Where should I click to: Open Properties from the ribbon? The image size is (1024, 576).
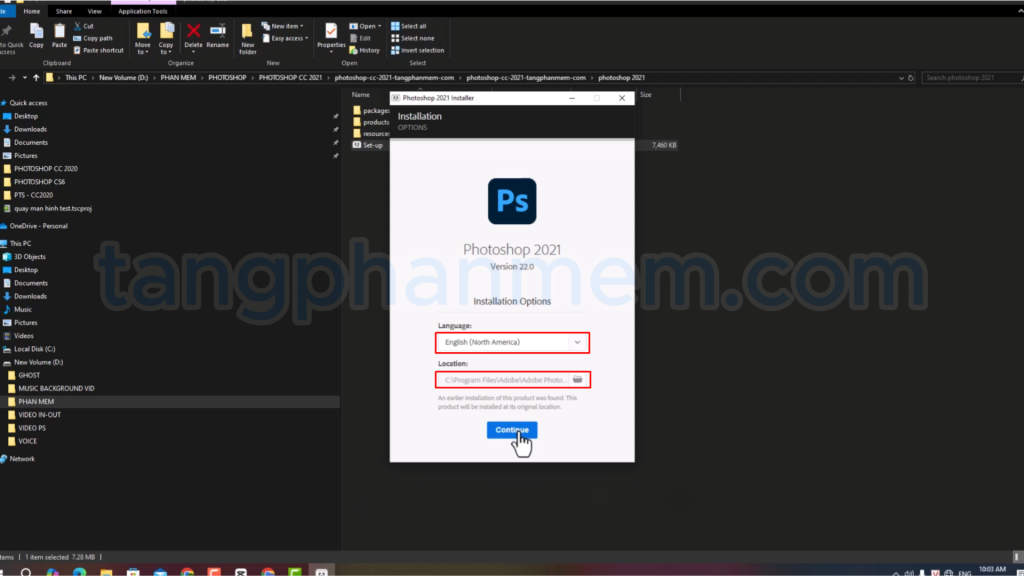tap(331, 35)
